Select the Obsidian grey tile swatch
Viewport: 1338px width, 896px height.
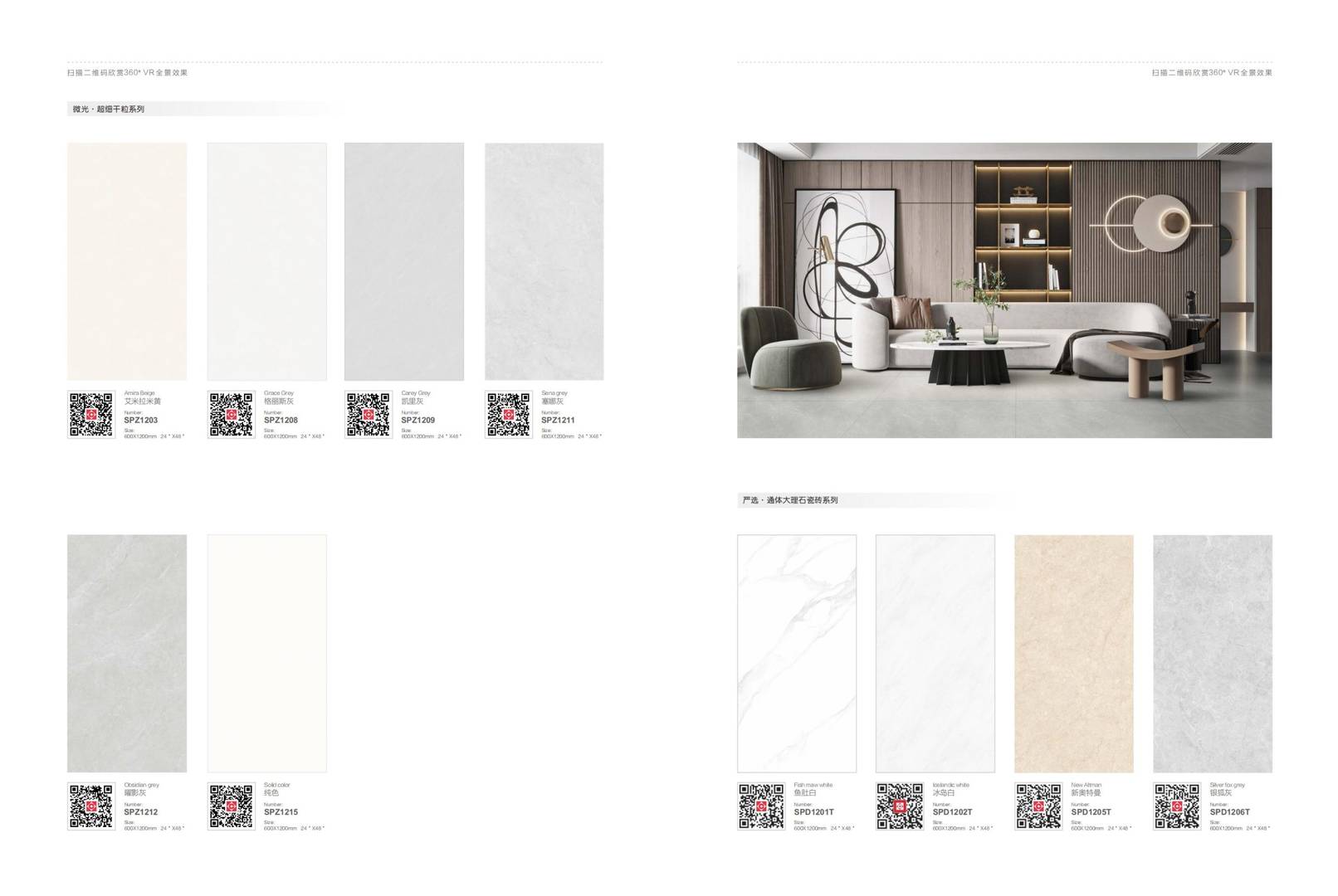click(x=127, y=653)
